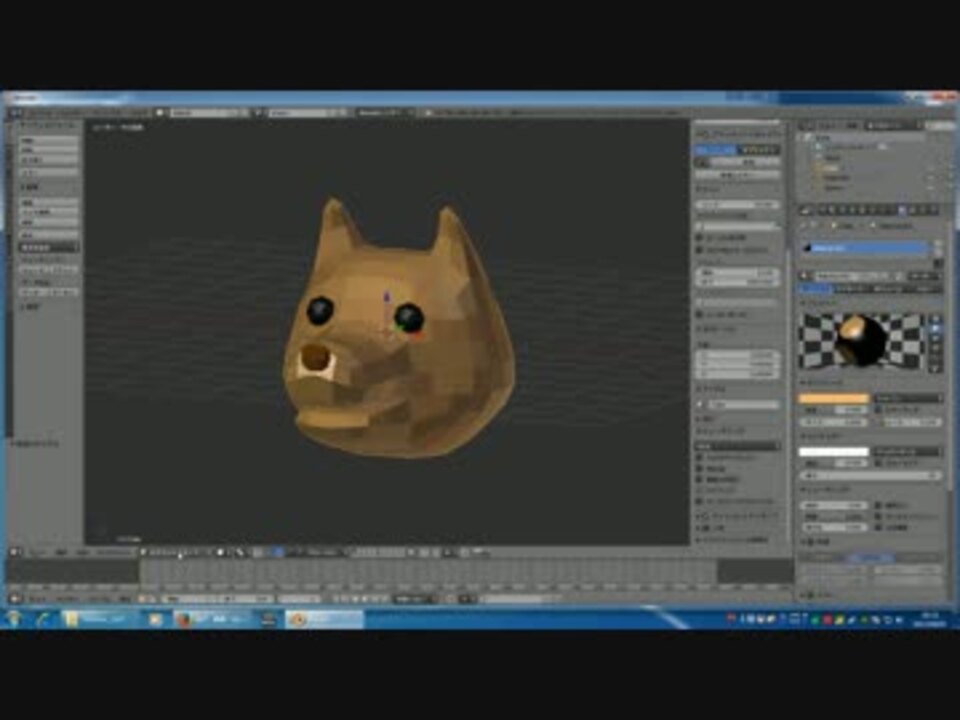
Task: Toggle Lock Camera to View checkbox
Action: click(700, 250)
